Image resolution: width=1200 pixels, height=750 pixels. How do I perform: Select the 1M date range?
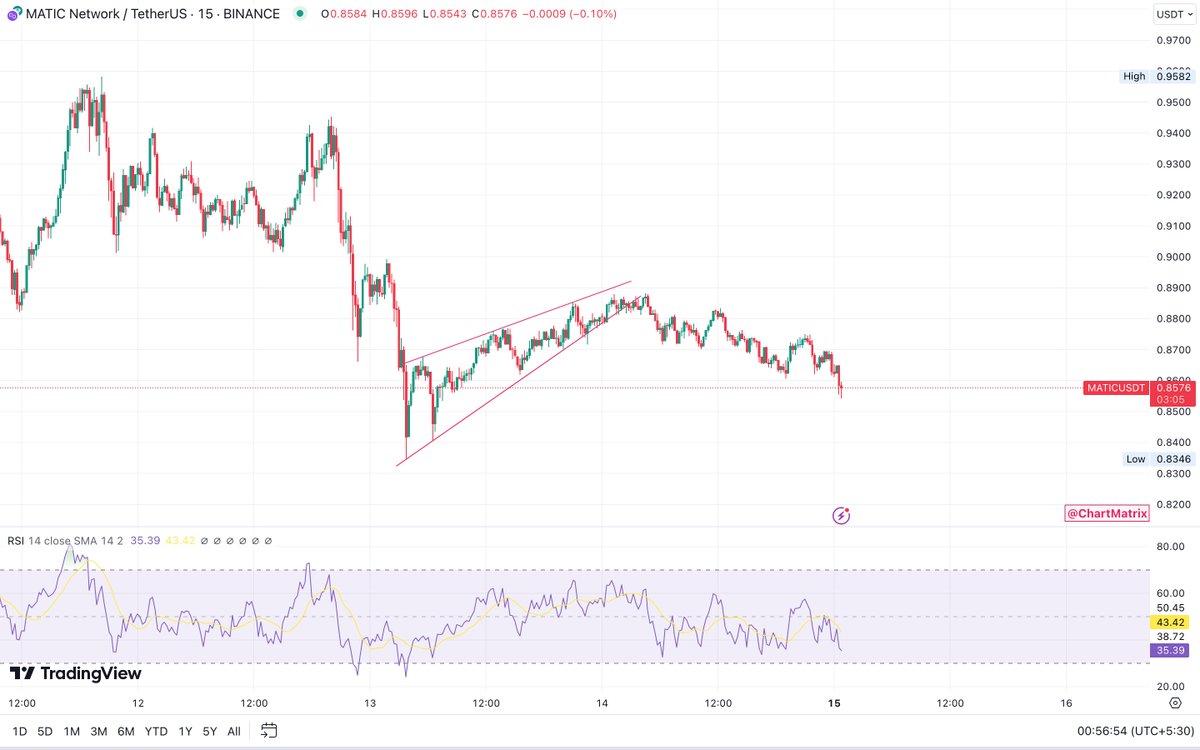point(72,731)
